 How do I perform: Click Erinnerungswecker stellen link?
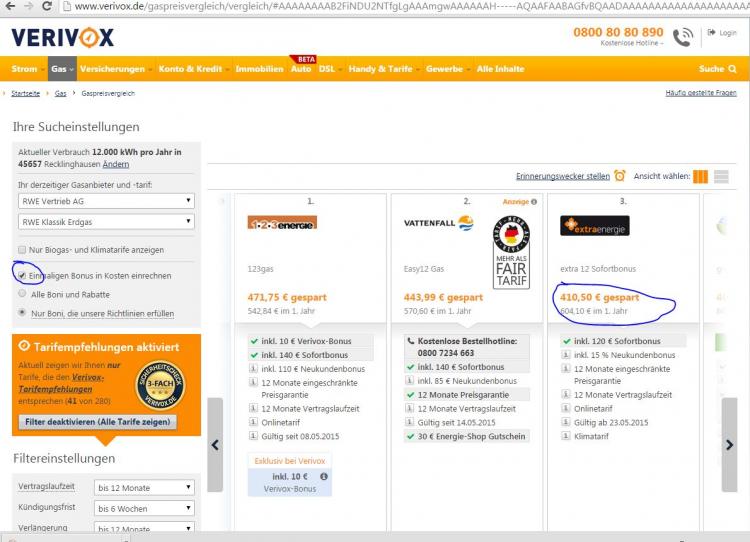click(563, 176)
